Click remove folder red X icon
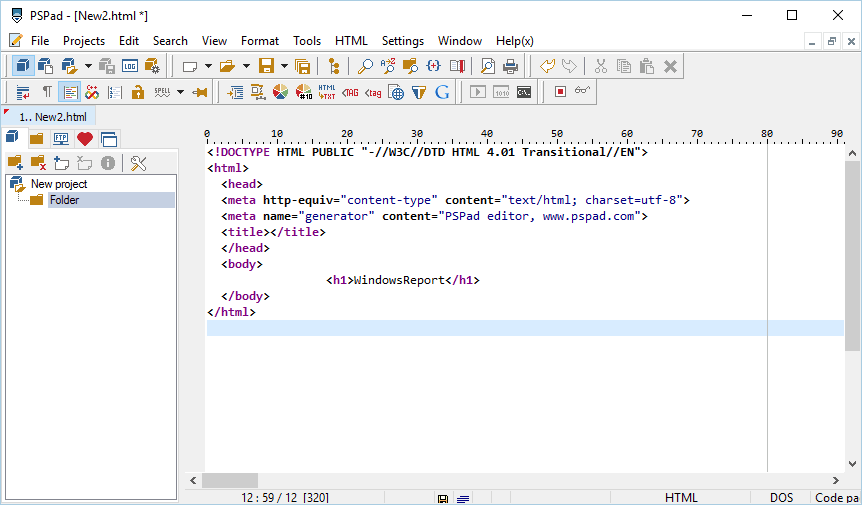Viewport: 862px width, 505px height. click(x=38, y=163)
